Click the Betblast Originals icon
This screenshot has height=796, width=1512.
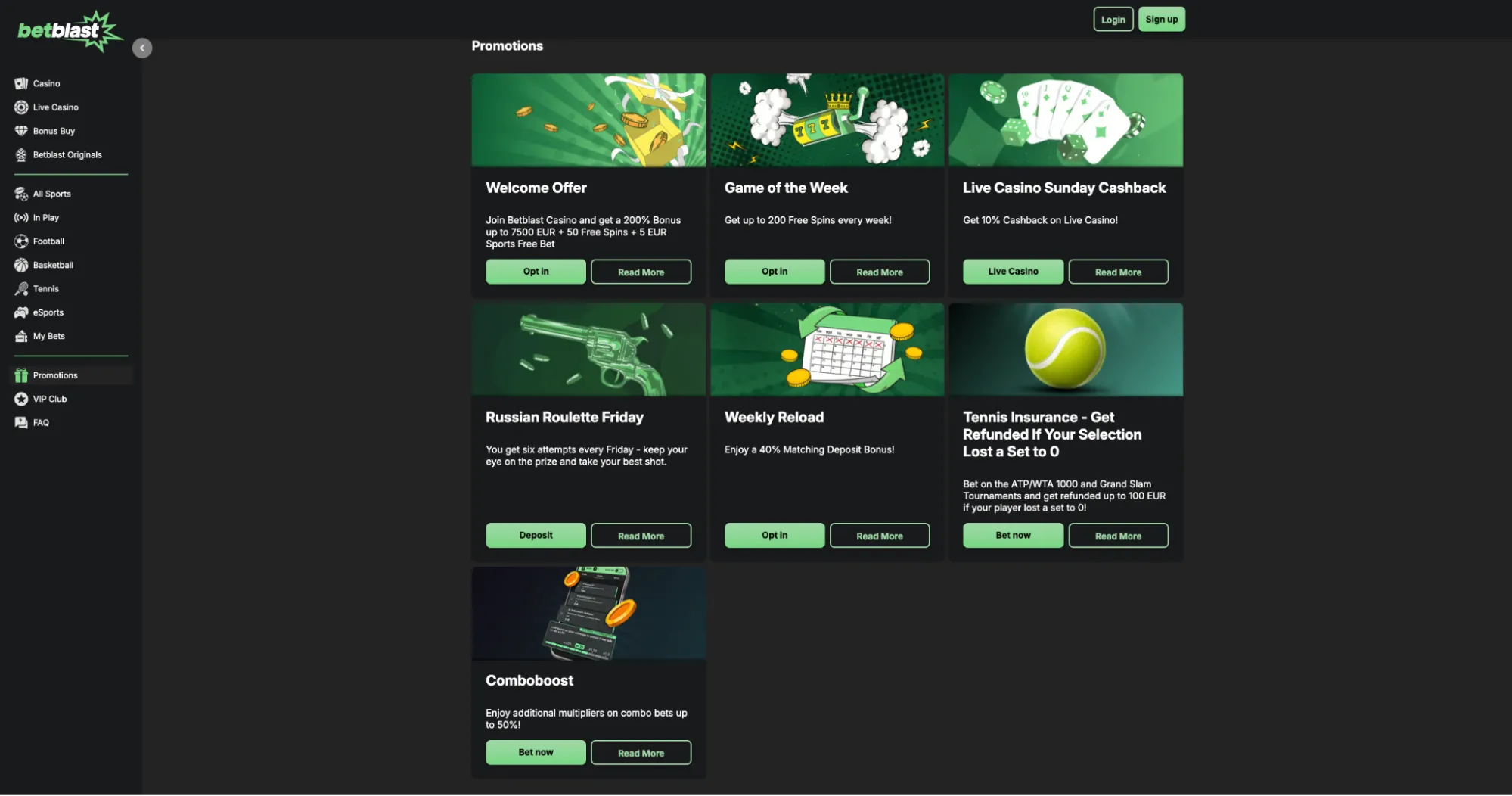coord(21,154)
